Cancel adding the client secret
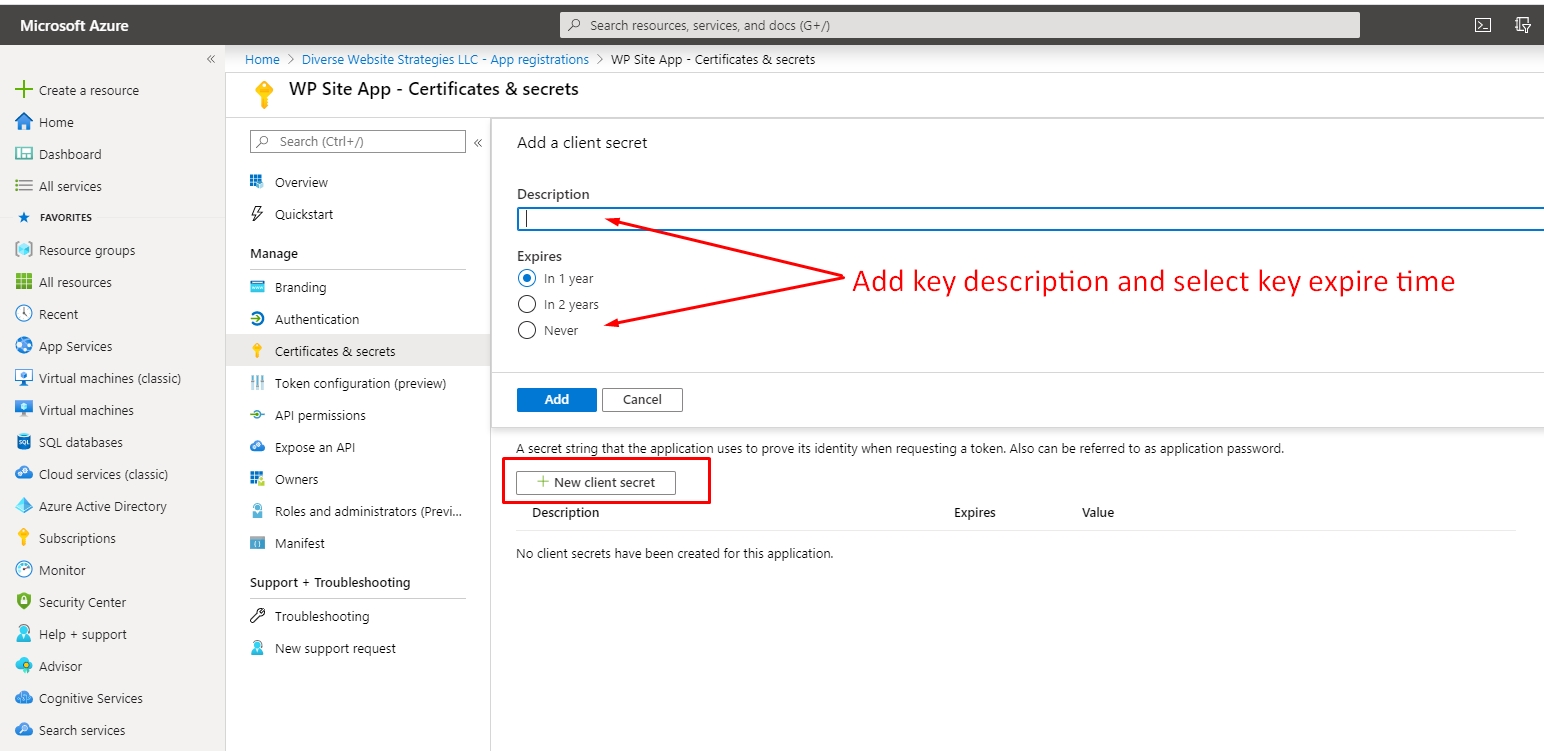This screenshot has height=751, width=1544. (642, 400)
